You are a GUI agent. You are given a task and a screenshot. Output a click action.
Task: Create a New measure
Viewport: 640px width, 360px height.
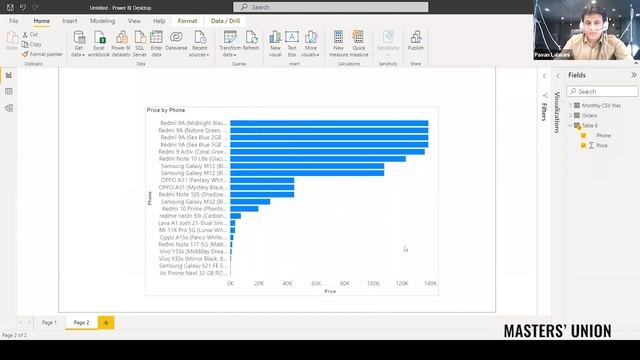point(338,44)
